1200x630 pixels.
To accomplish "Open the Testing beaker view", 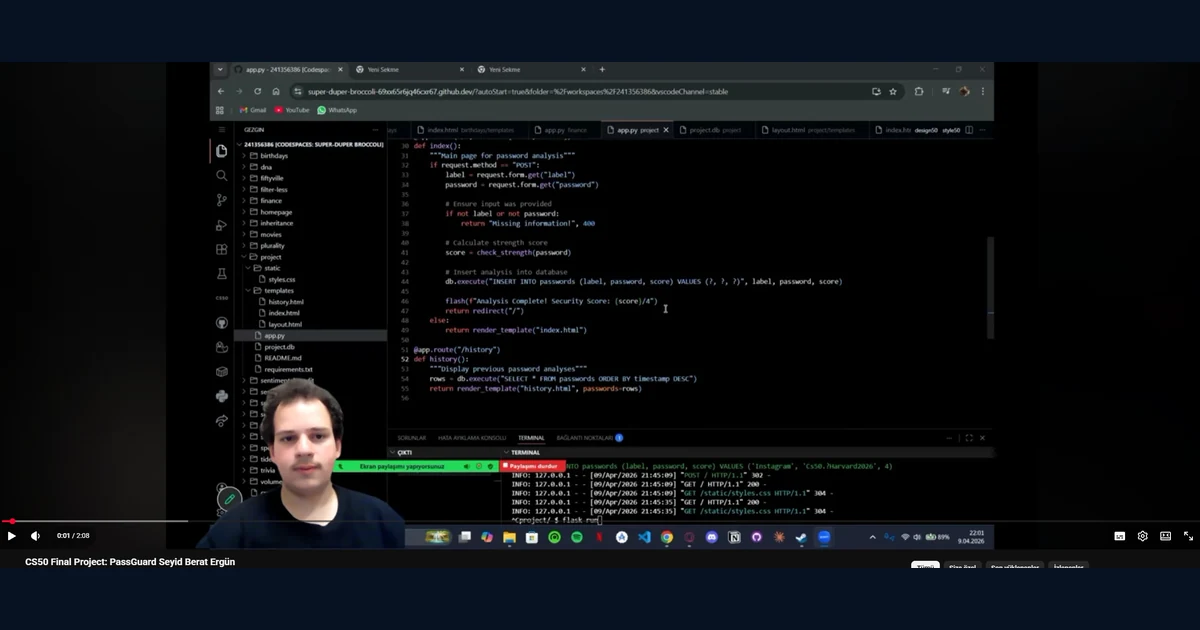I will pyautogui.click(x=222, y=273).
